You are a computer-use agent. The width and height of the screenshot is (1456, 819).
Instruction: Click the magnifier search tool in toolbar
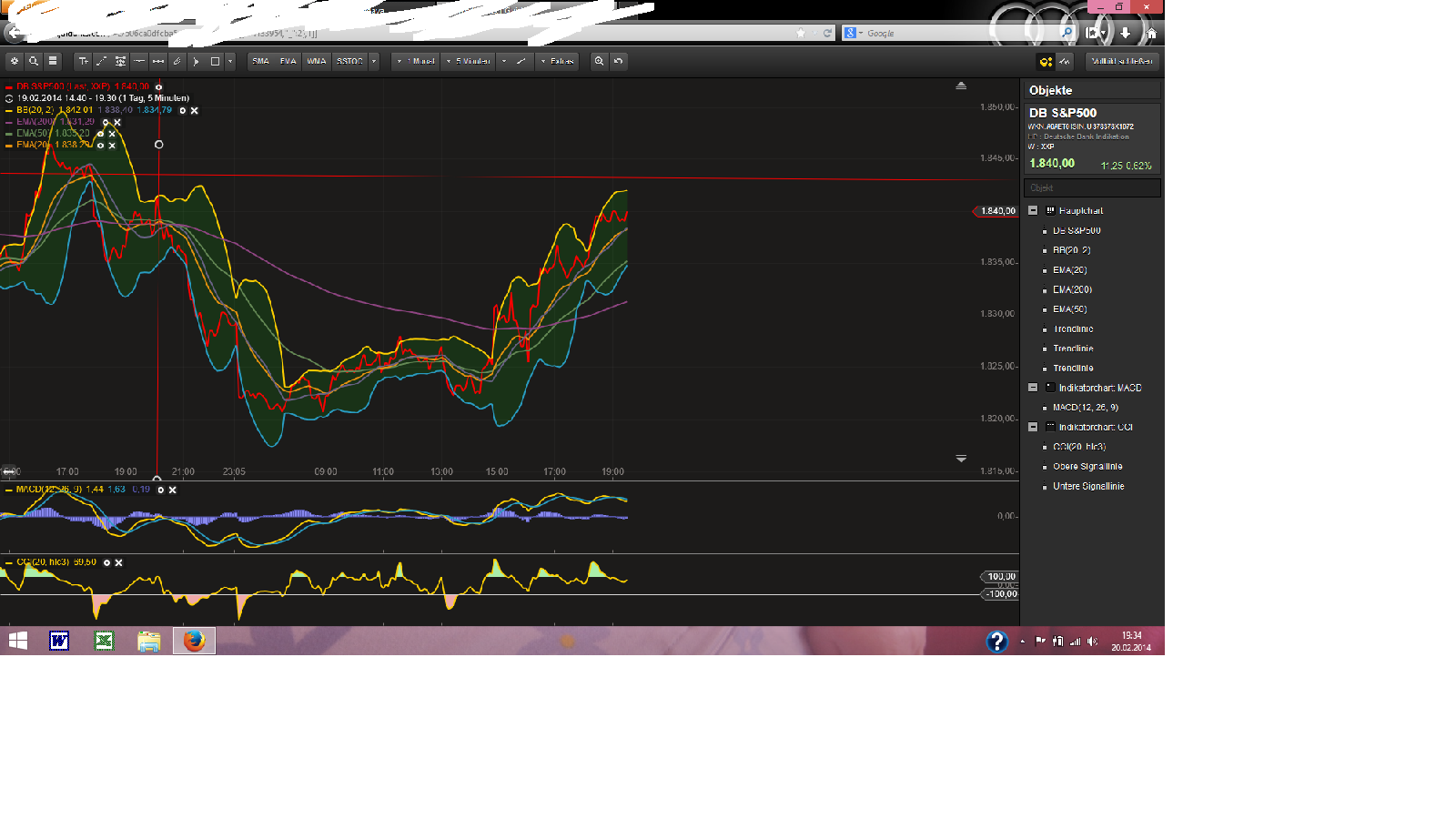[x=34, y=61]
